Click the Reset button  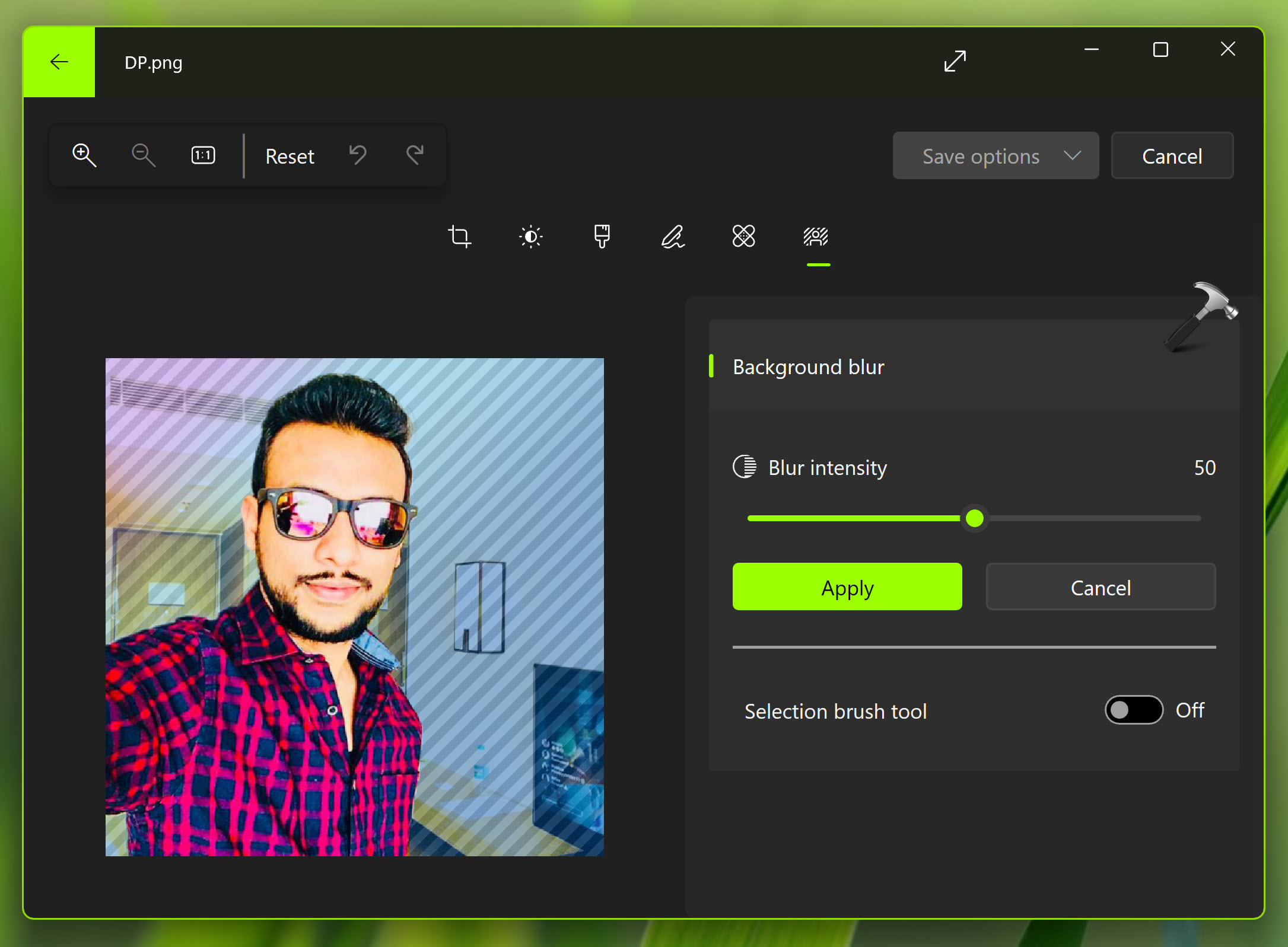click(290, 155)
